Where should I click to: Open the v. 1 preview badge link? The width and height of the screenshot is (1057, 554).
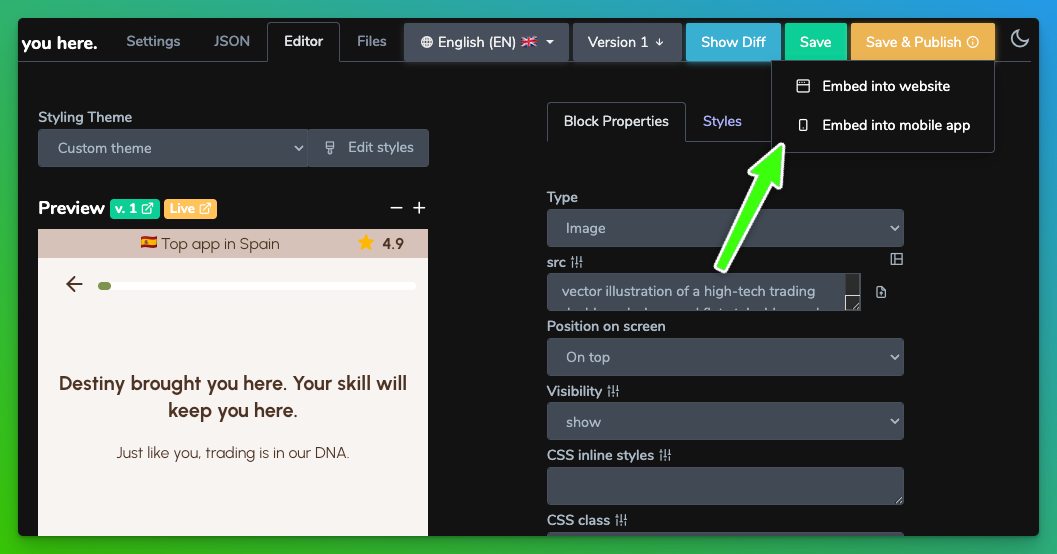tap(135, 208)
